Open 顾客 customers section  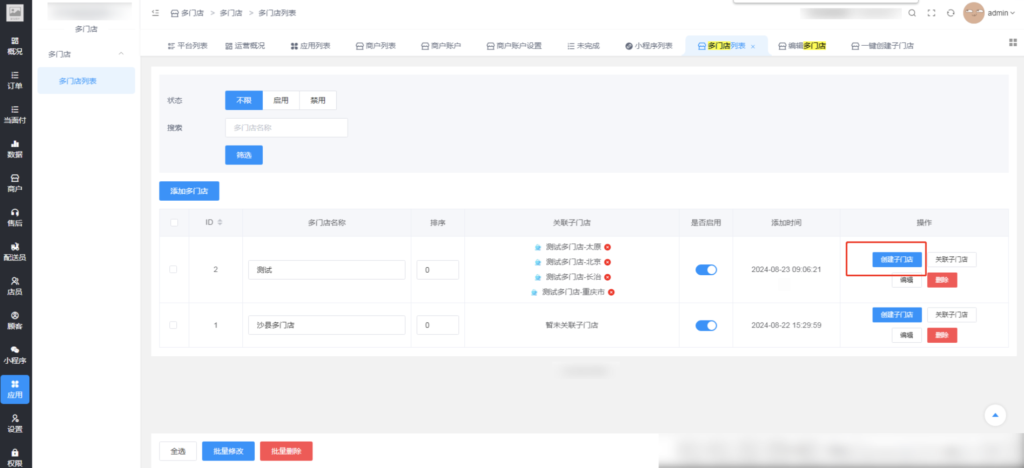click(x=14, y=320)
